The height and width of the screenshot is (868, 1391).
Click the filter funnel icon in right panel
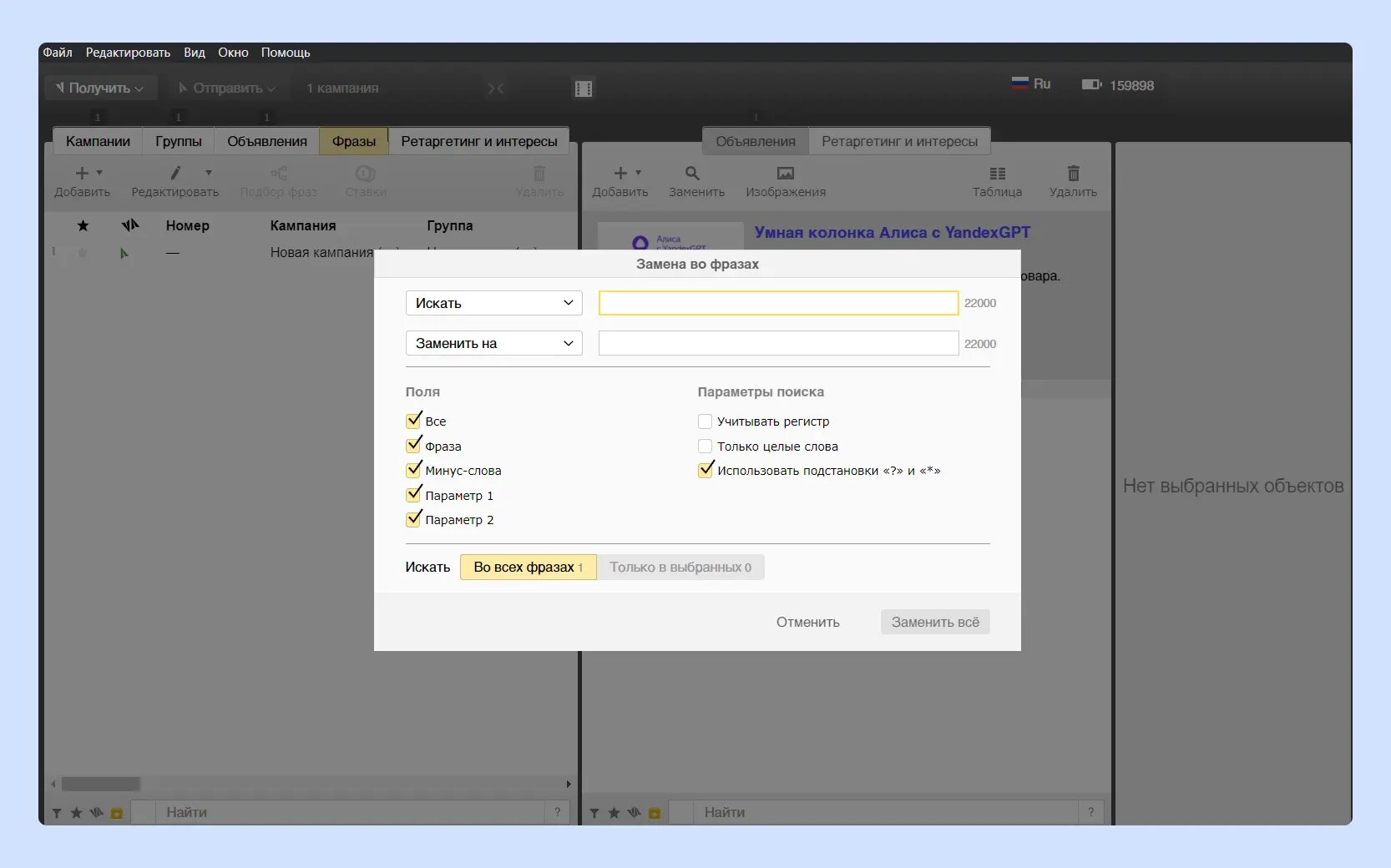tap(594, 813)
